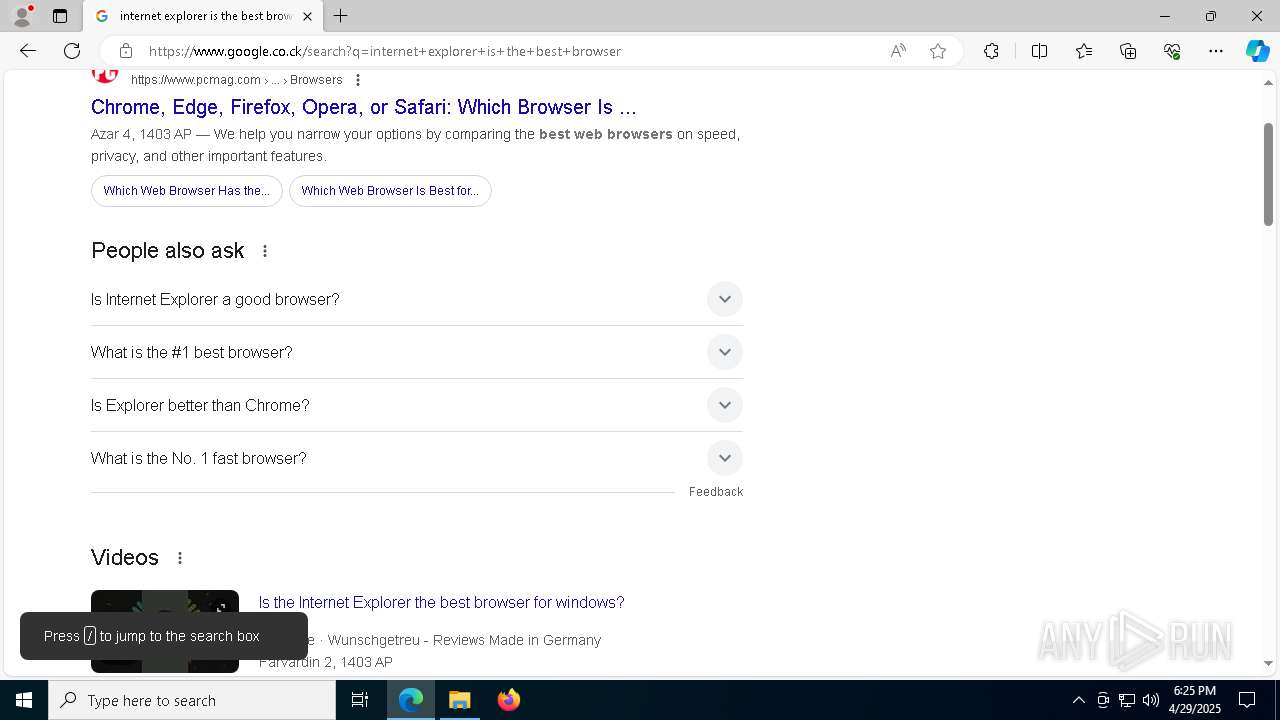Select the 'internet explorer is the best' tab
This screenshot has width=1280, height=720.
click(204, 16)
